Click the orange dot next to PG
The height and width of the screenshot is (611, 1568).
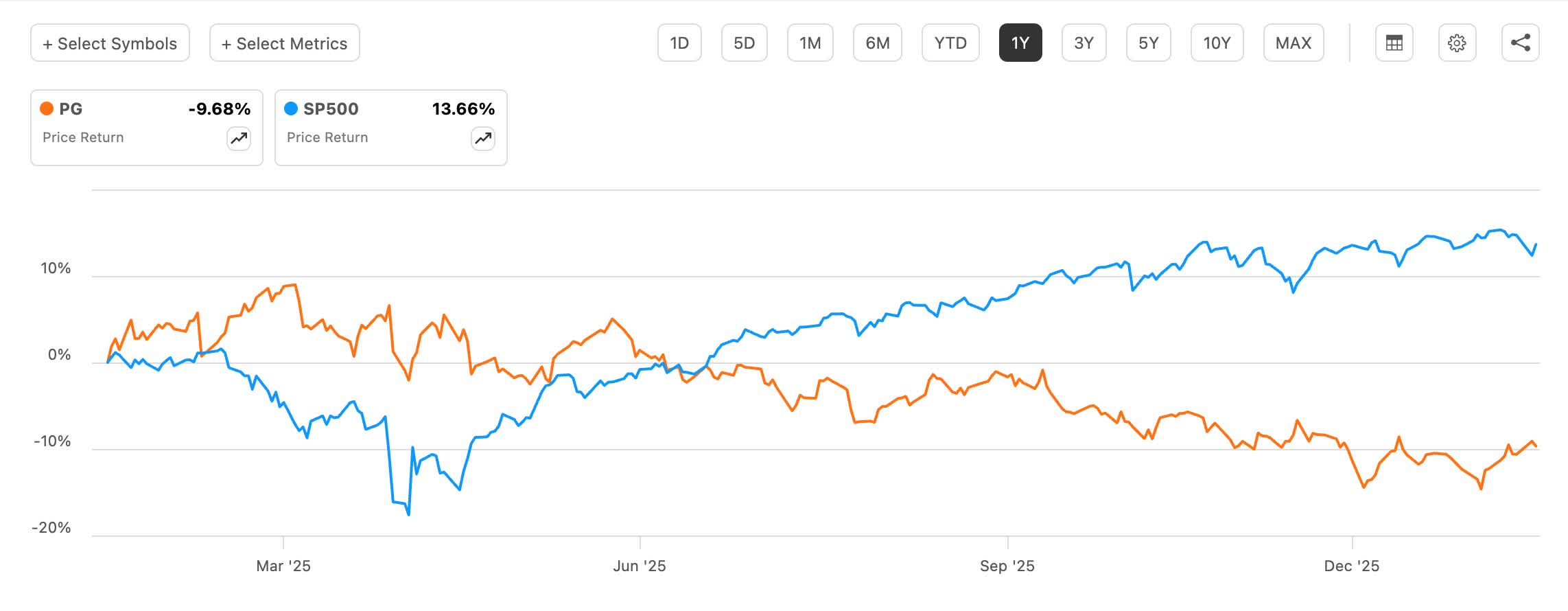click(x=47, y=108)
